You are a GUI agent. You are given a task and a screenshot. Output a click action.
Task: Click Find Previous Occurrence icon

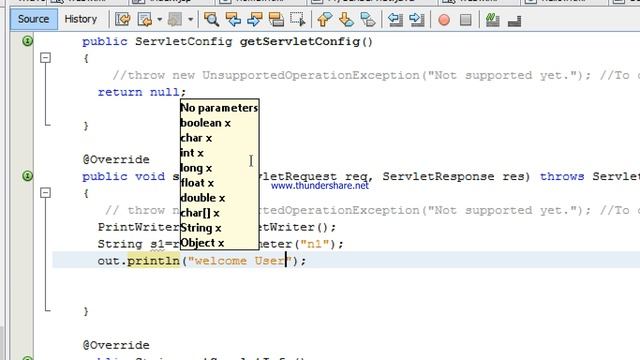pos(233,19)
